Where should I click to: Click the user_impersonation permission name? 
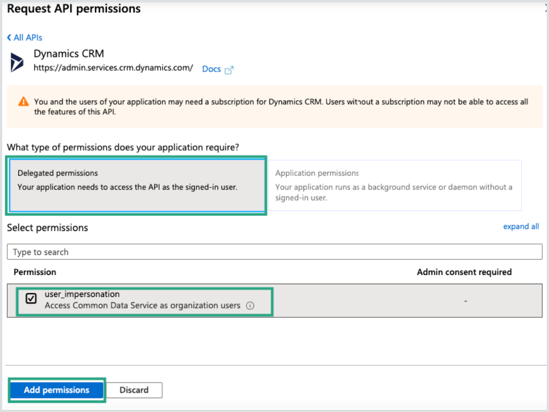point(82,294)
